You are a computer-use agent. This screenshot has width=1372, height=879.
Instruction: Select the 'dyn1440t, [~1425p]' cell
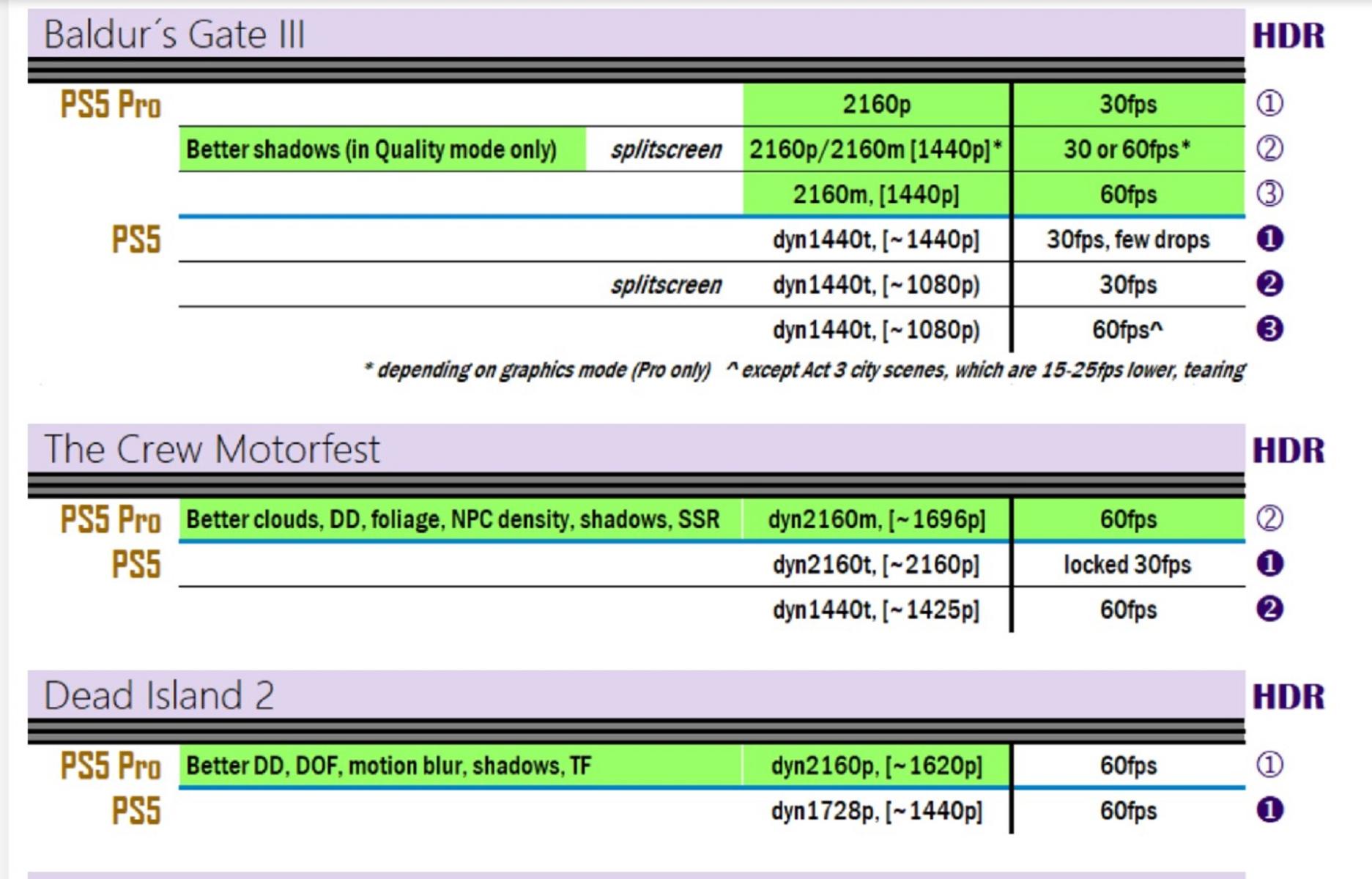pos(876,610)
